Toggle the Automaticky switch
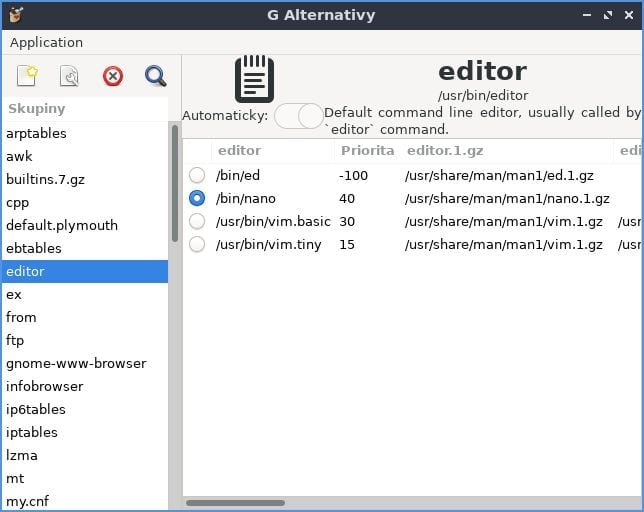 pyautogui.click(x=299, y=116)
